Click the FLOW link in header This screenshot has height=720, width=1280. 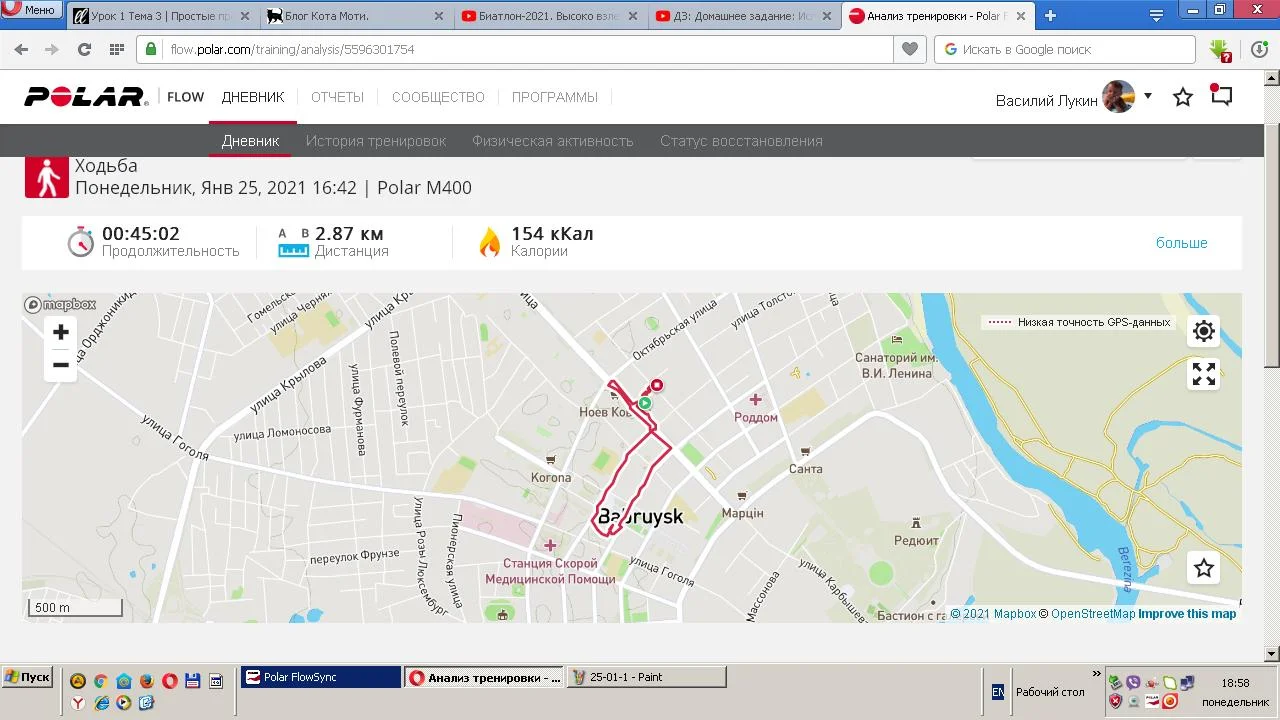pos(185,97)
